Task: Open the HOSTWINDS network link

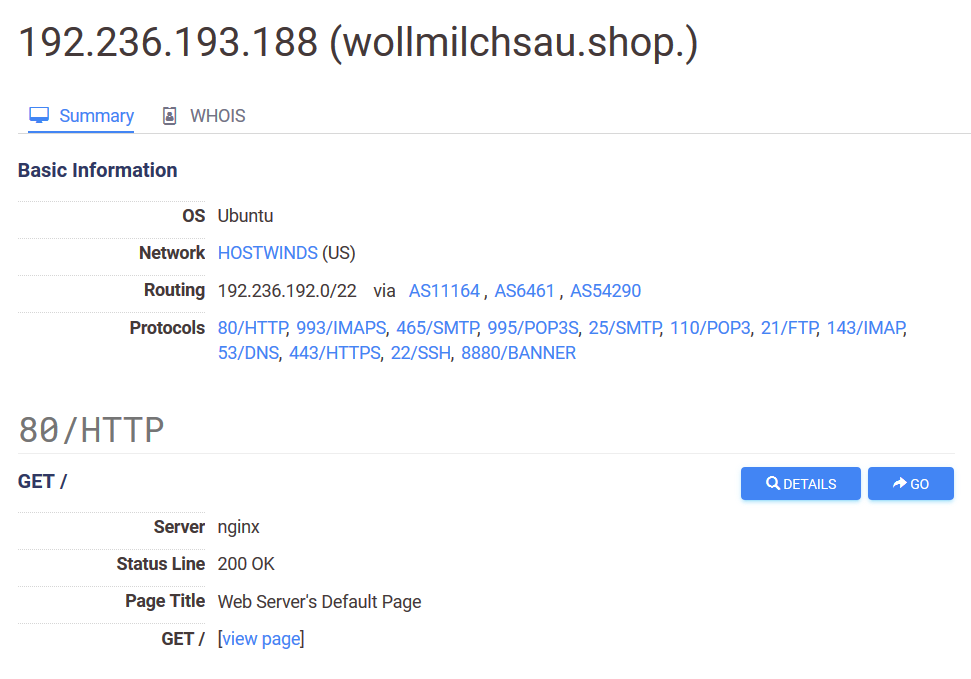Action: pos(267,253)
